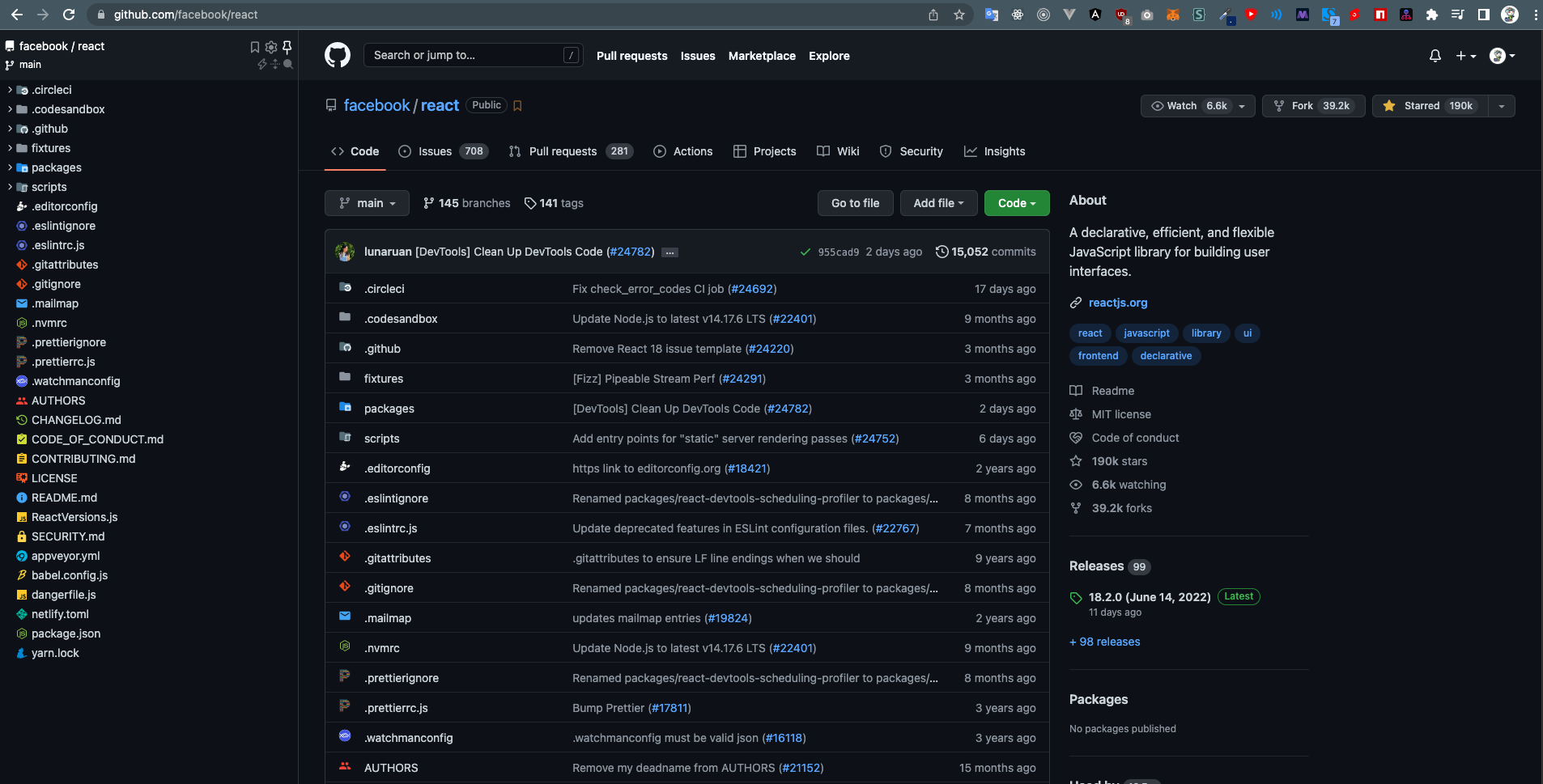The image size is (1543, 784).
Task: Open the Chrome media control icon
Action: click(x=1458, y=15)
